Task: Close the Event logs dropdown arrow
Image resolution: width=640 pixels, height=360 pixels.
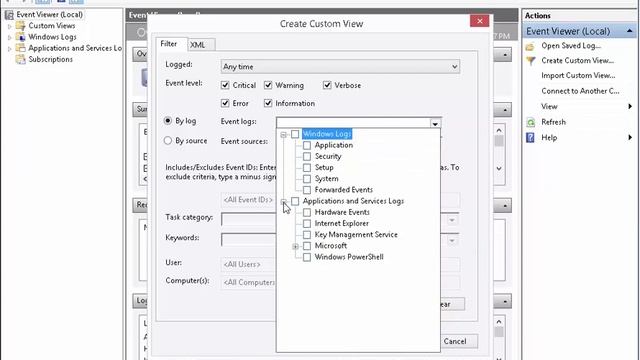Action: pyautogui.click(x=435, y=123)
